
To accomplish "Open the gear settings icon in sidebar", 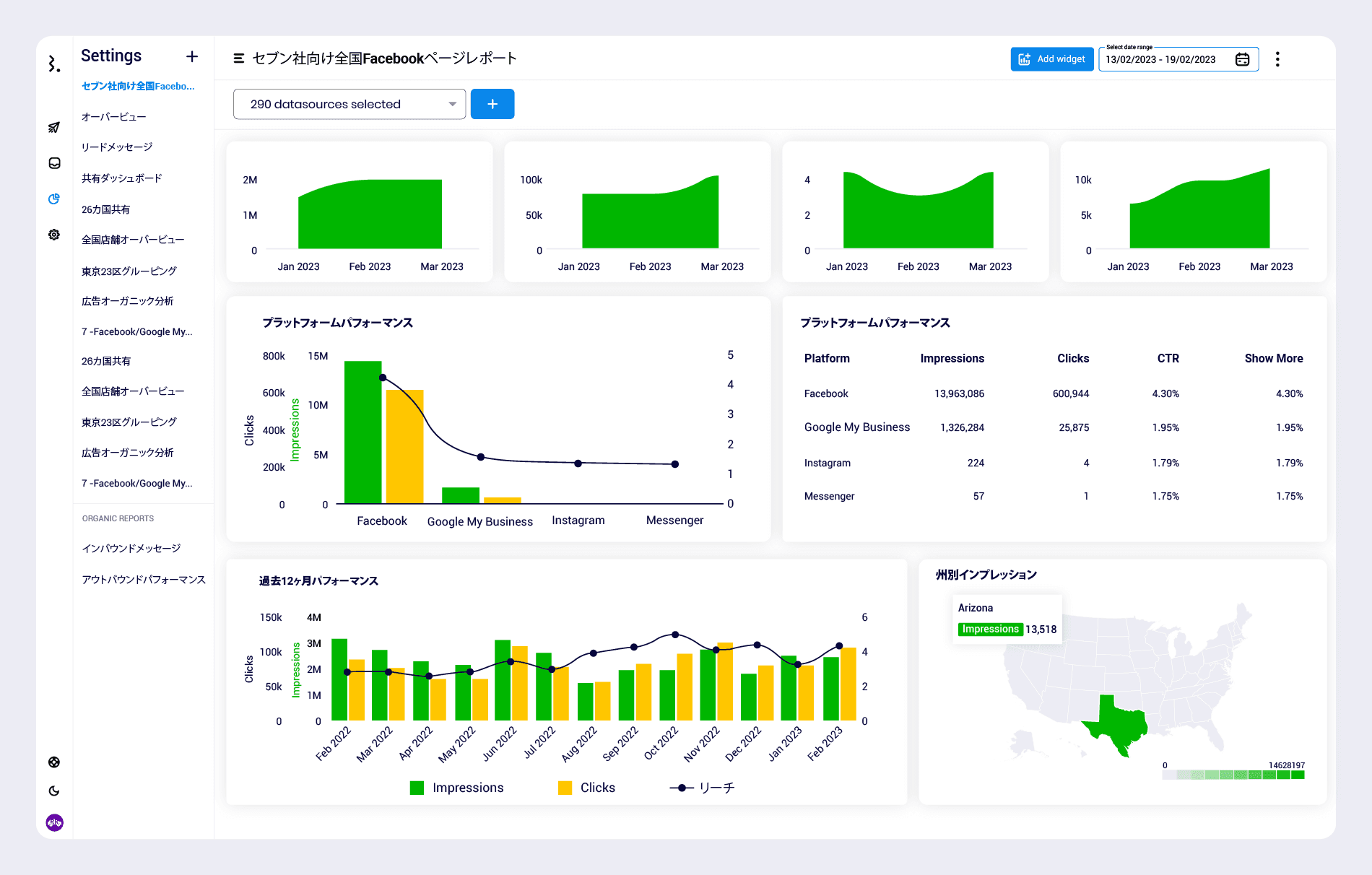I will tap(54, 235).
